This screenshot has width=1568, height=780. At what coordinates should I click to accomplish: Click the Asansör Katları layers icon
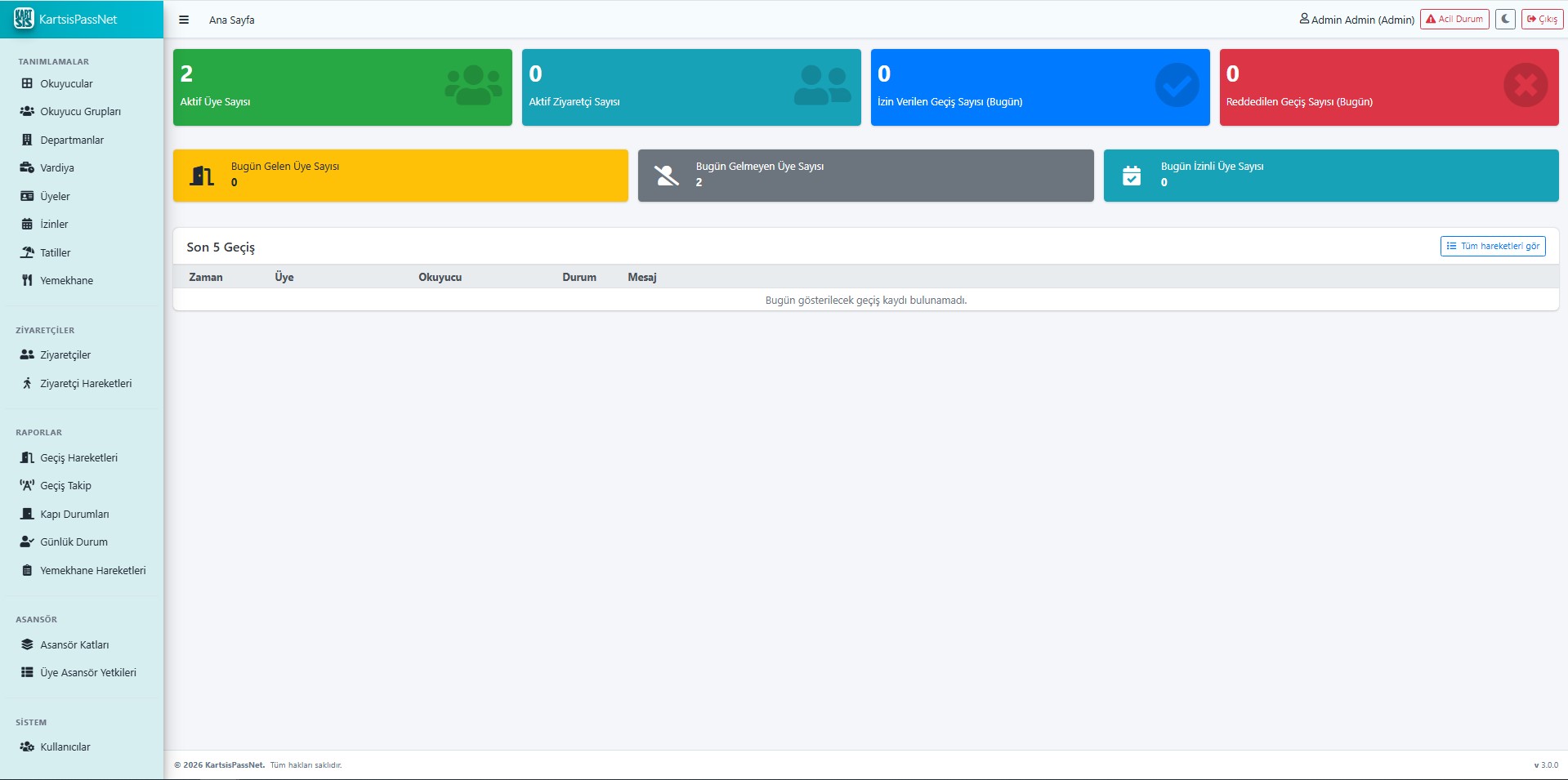(27, 644)
